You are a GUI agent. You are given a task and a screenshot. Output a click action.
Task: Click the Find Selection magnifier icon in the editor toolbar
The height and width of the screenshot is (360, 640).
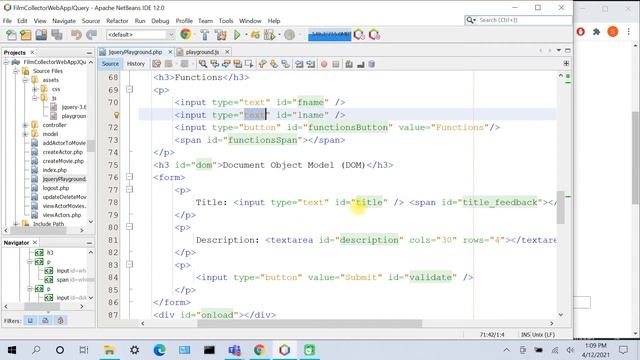[x=203, y=64]
